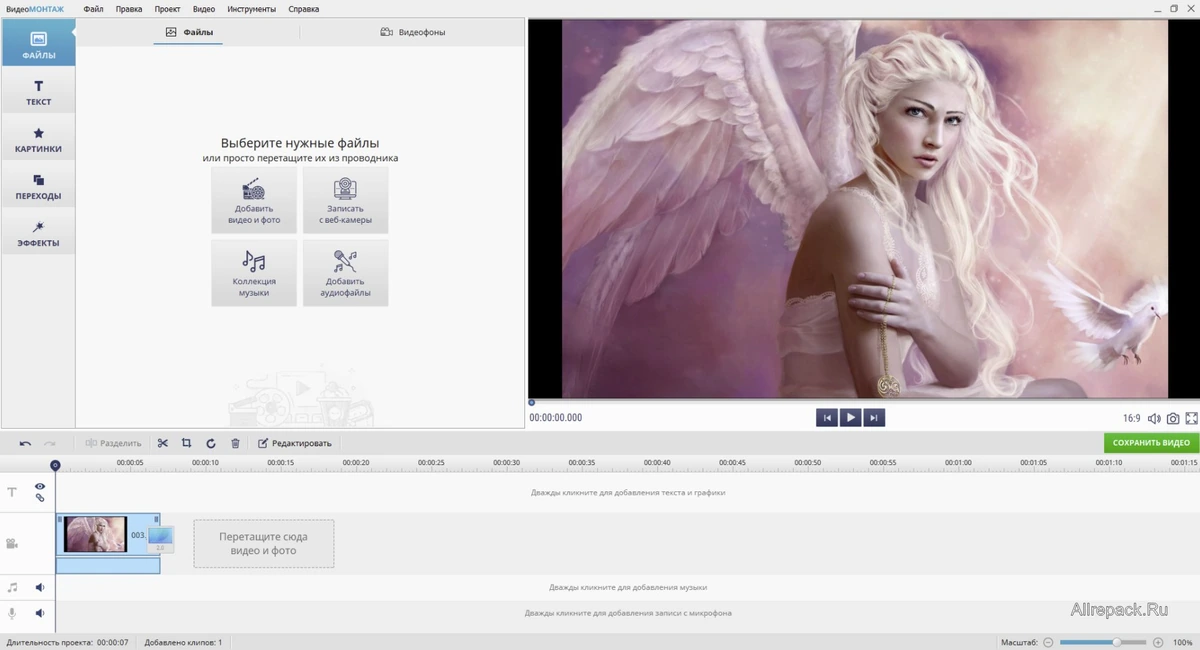Click the text track T icon
Screen dimensions: 1200x650
[x=12, y=492]
